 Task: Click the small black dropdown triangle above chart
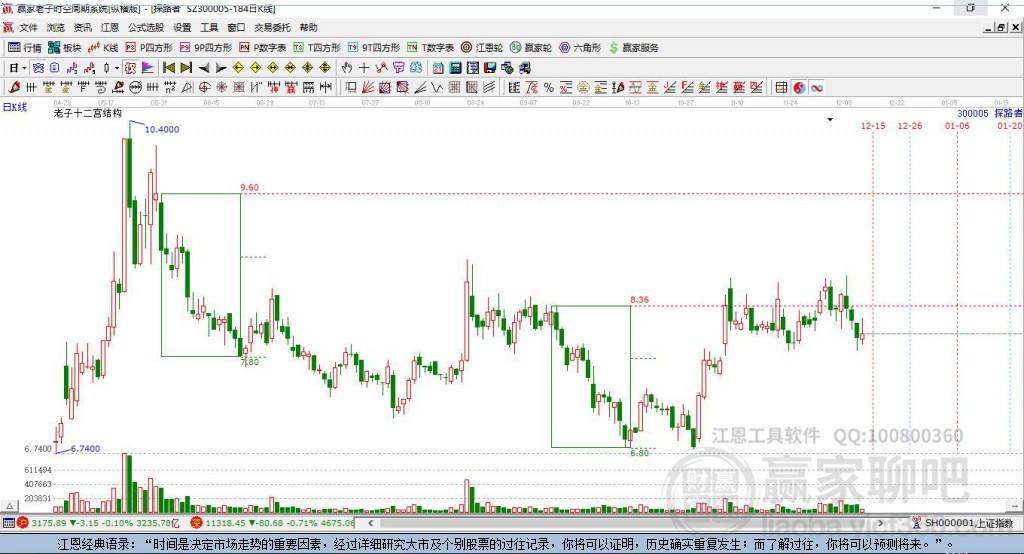829,120
